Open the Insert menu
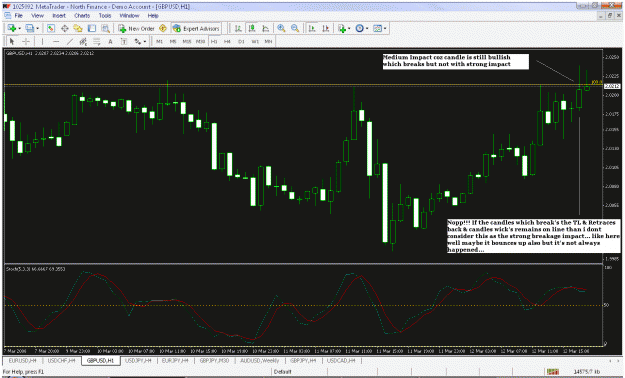This screenshot has width=625, height=378. 59,16
